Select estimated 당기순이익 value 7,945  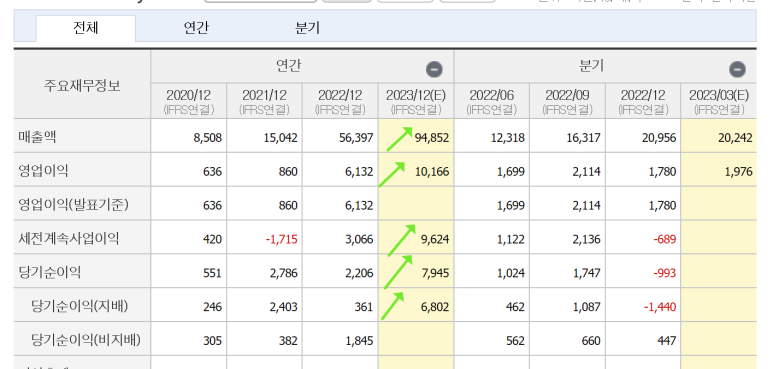pyautogui.click(x=435, y=273)
